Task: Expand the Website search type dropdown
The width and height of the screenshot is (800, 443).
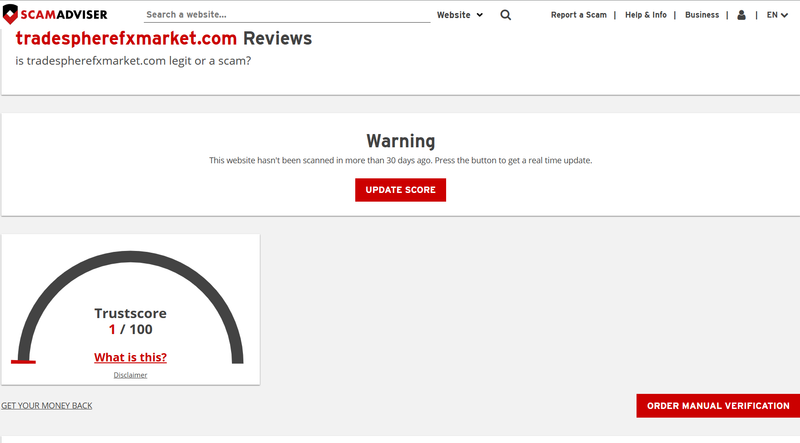Action: (x=460, y=15)
